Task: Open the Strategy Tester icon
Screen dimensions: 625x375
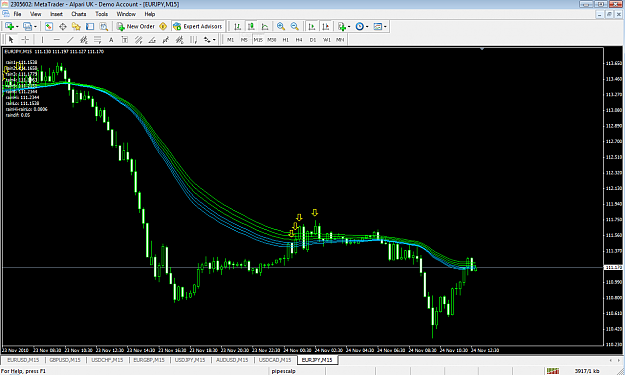Action: click(104, 26)
